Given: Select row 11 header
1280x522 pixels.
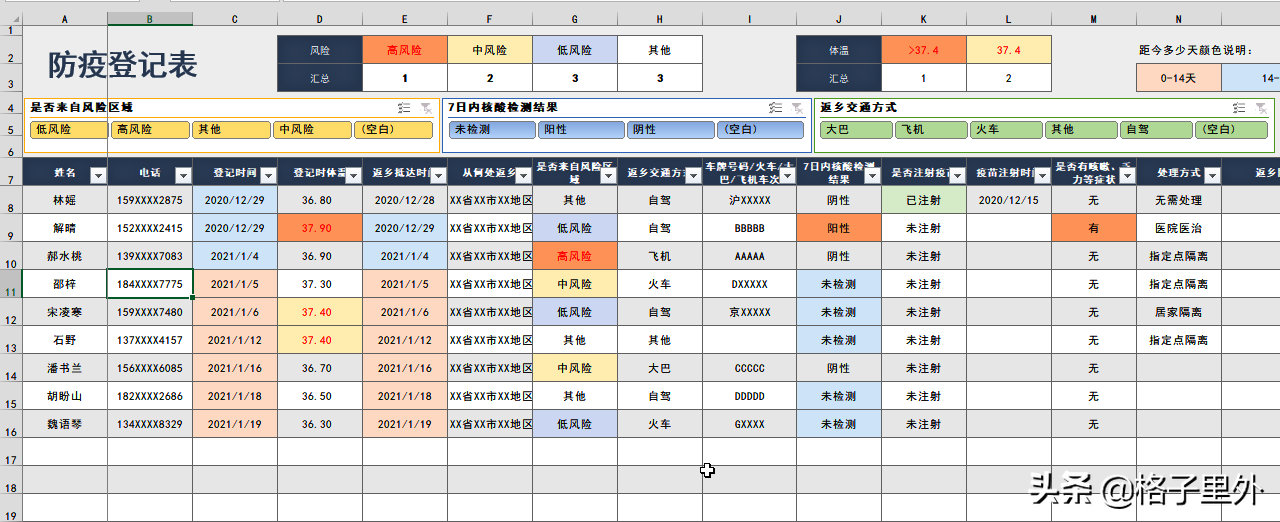Looking at the screenshot, I should 11,284.
